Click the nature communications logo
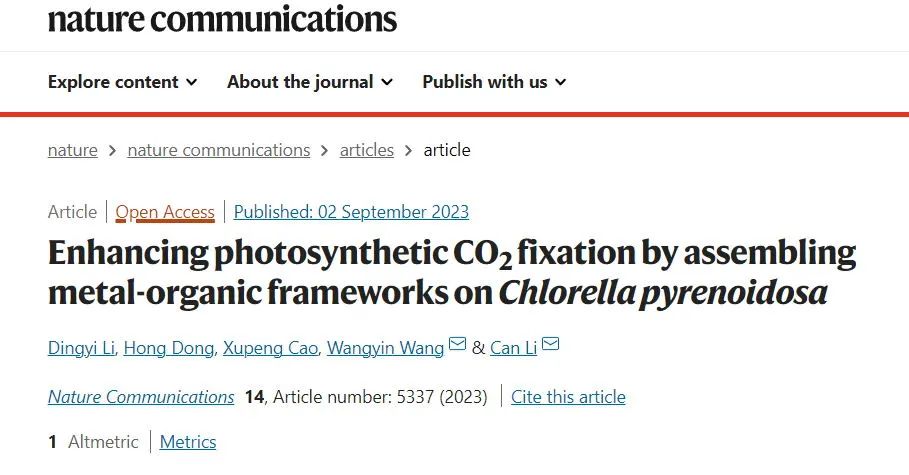The image size is (909, 475). point(222,18)
